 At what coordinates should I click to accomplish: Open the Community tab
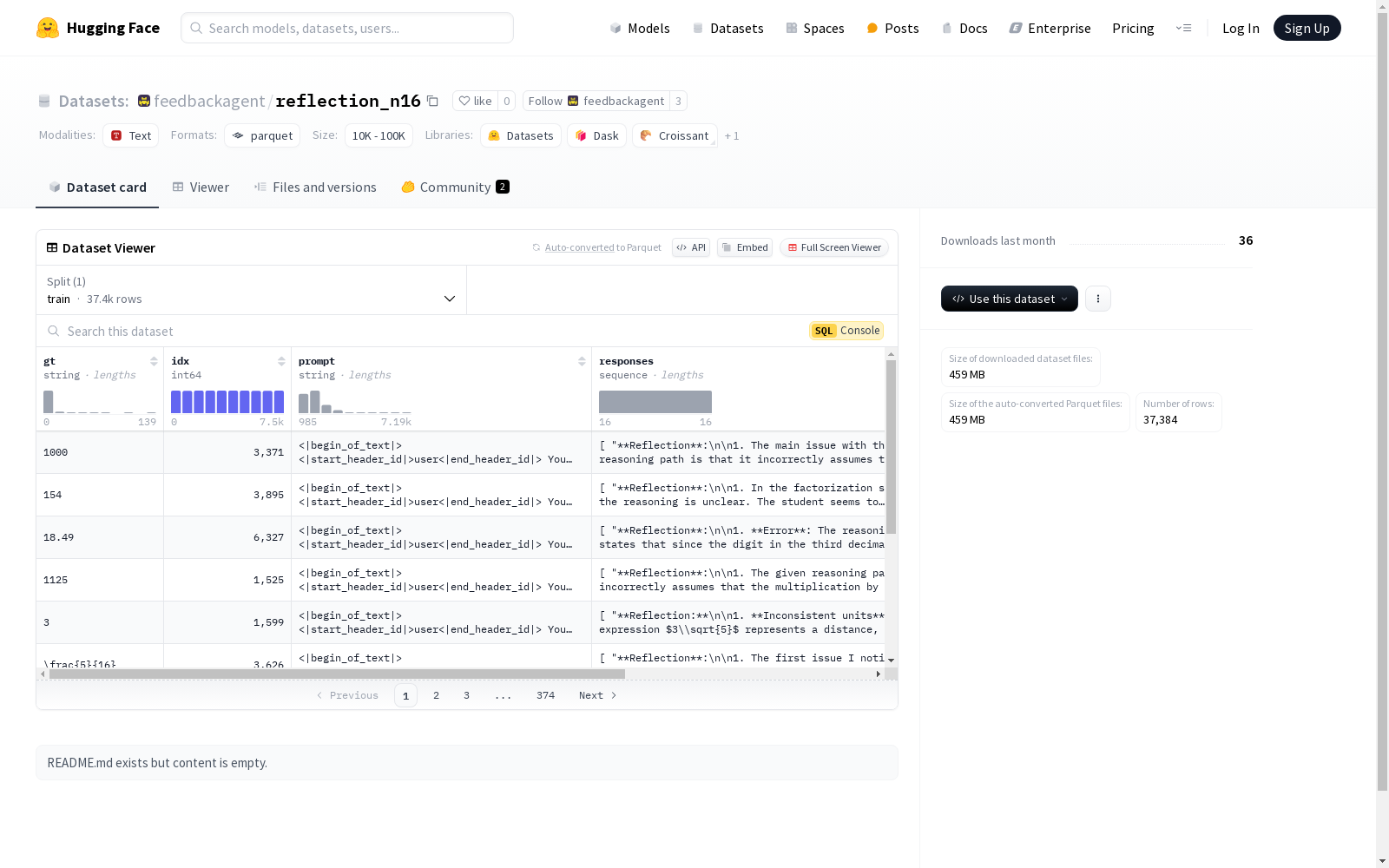(x=455, y=187)
